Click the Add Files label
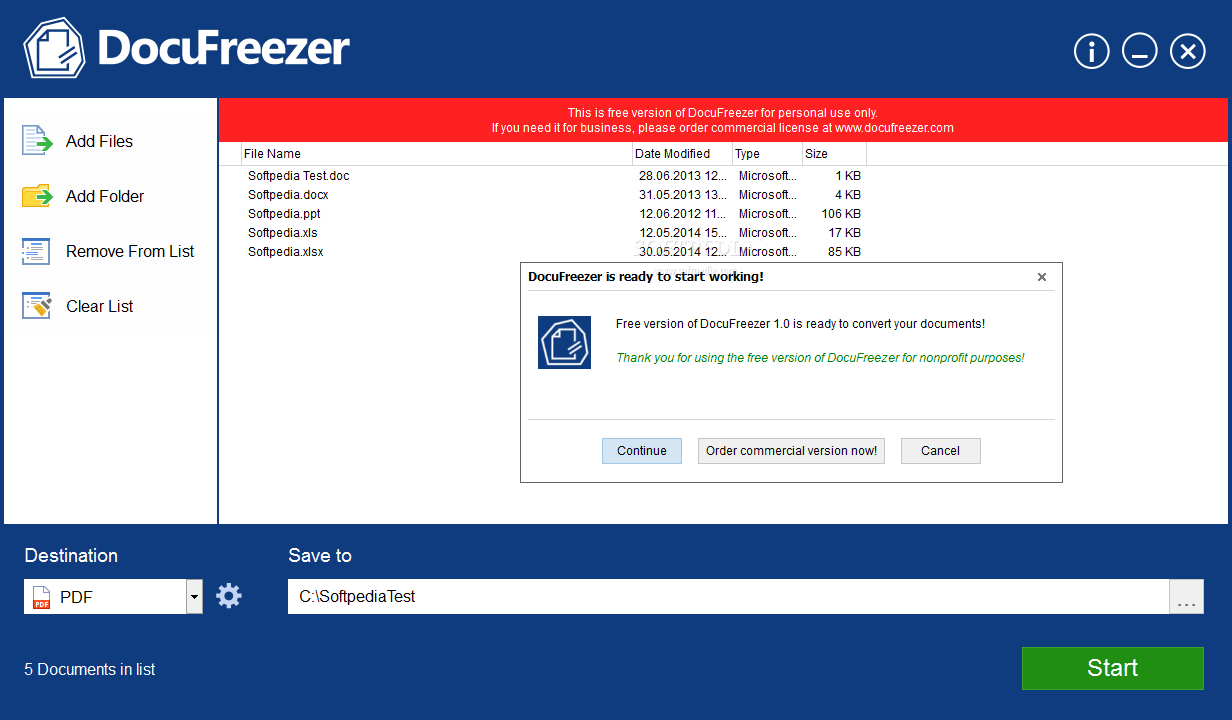 pos(99,142)
